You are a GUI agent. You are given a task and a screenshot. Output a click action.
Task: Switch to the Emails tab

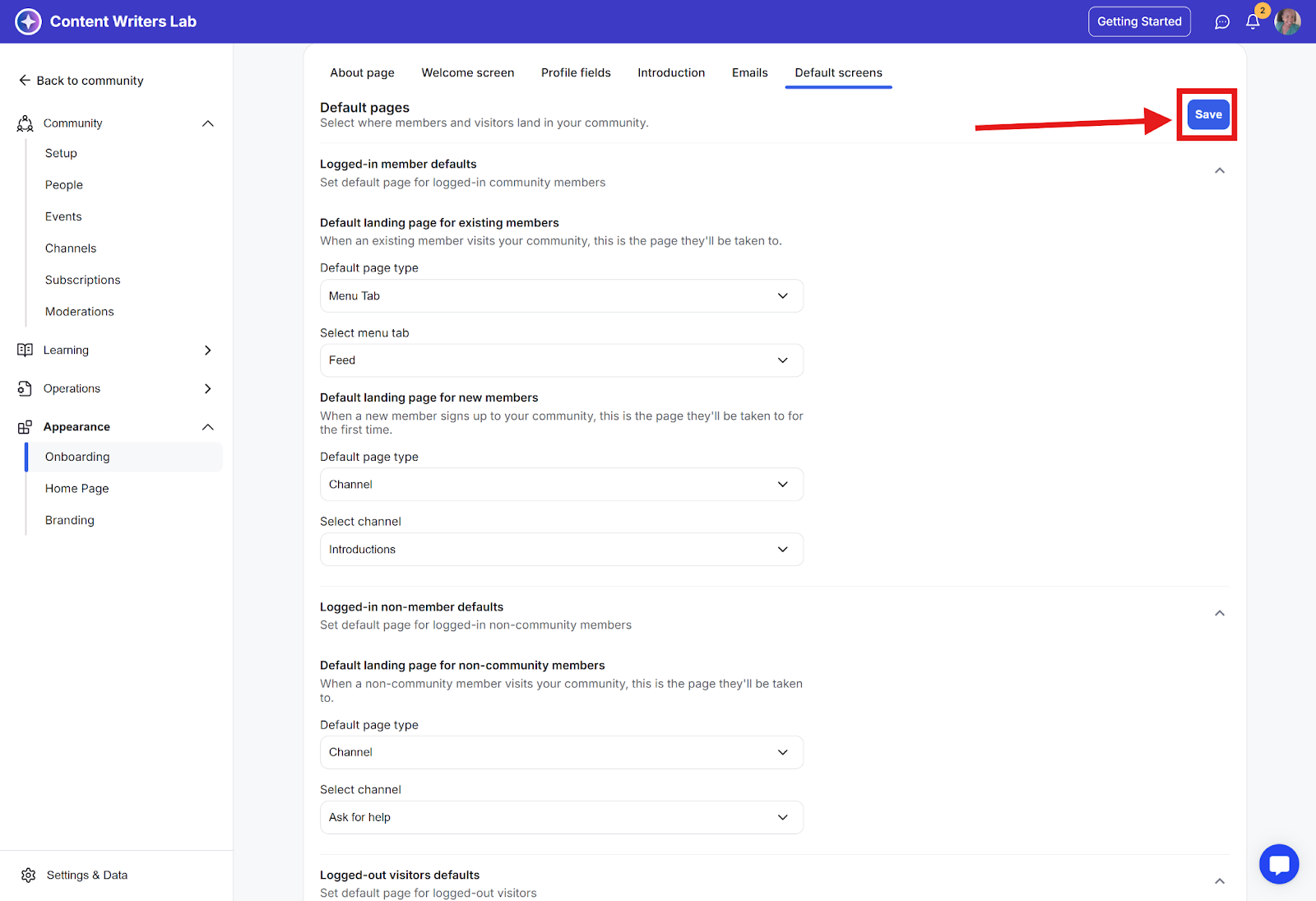tap(750, 72)
